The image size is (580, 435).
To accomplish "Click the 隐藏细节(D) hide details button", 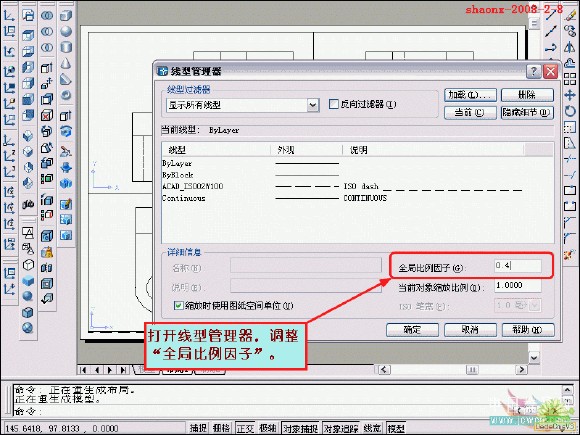I will tap(527, 112).
